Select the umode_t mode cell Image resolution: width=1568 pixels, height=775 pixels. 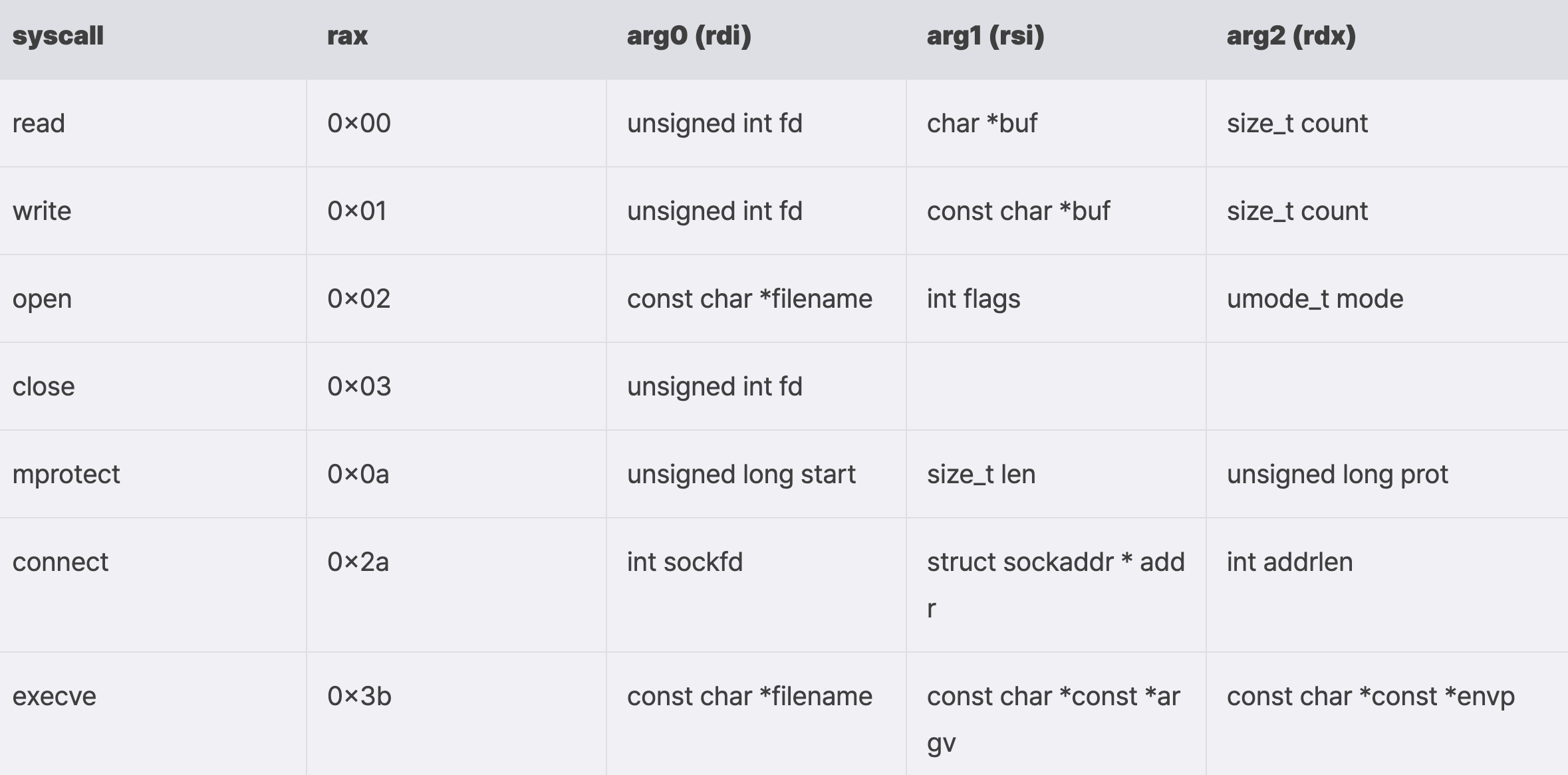tap(1315, 299)
